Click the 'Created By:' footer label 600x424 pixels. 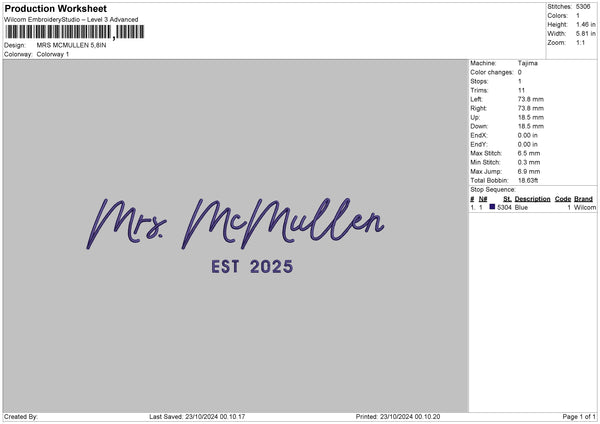[21, 416]
